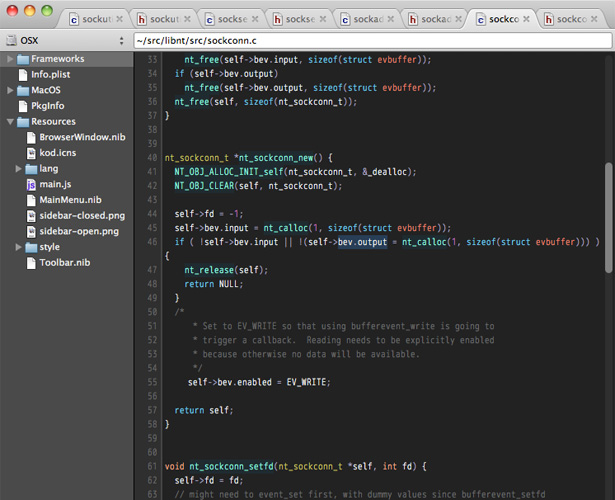615x500 pixels.
Task: Click 'nt_release(self);' on line 47
Action: tap(226, 270)
